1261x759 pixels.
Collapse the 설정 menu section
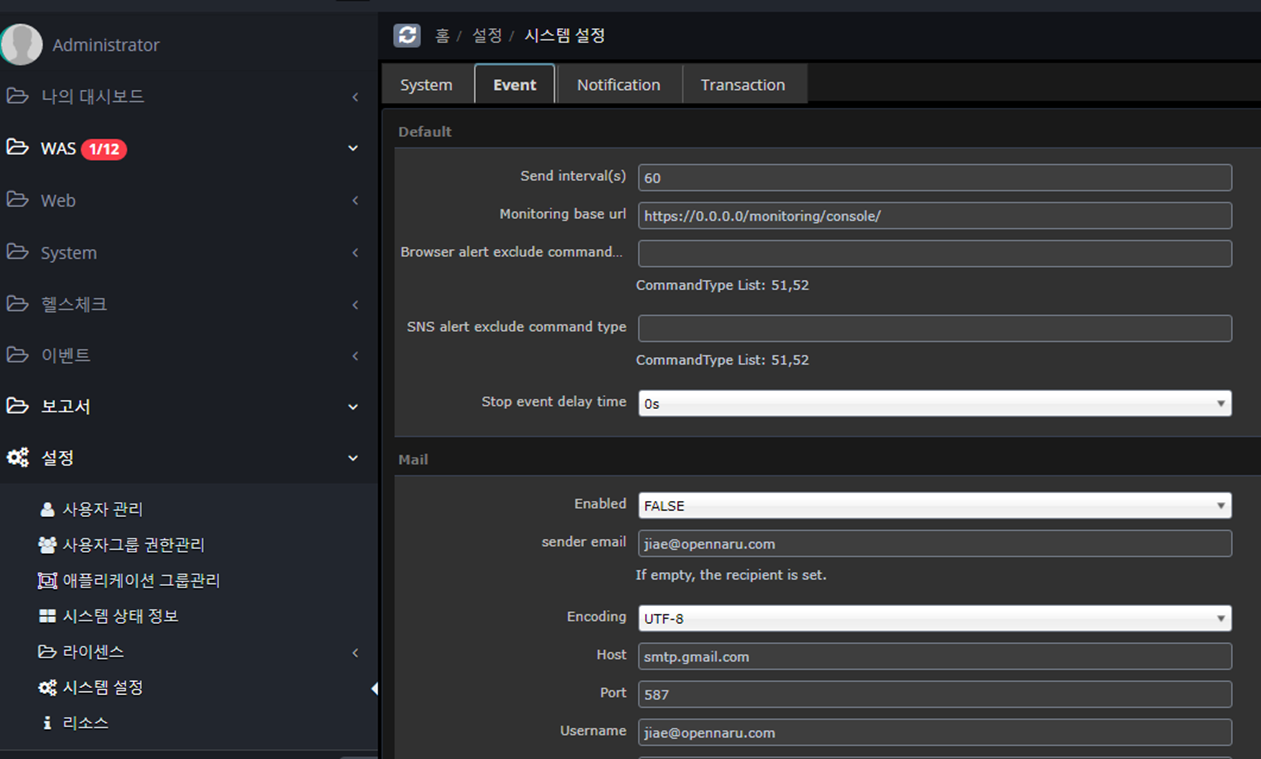[x=353, y=458]
